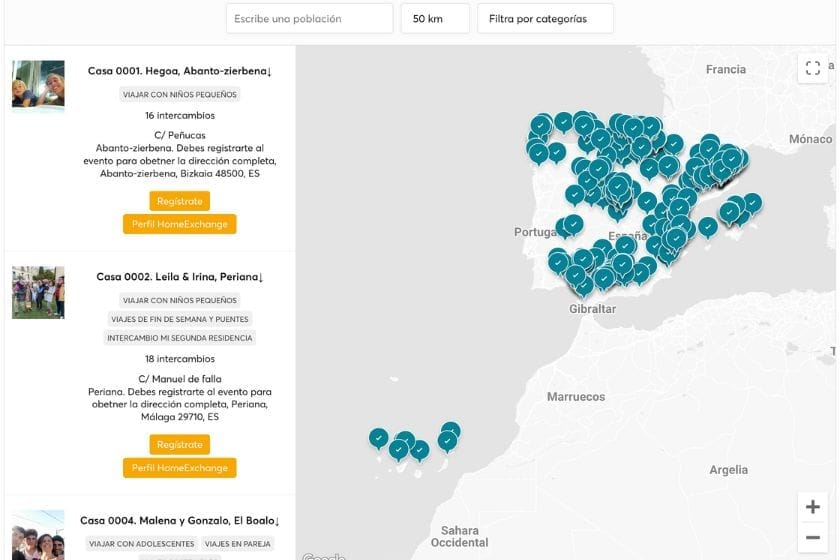Click the Marruecos map label
Viewport: 840px width, 560px height.
tap(576, 397)
